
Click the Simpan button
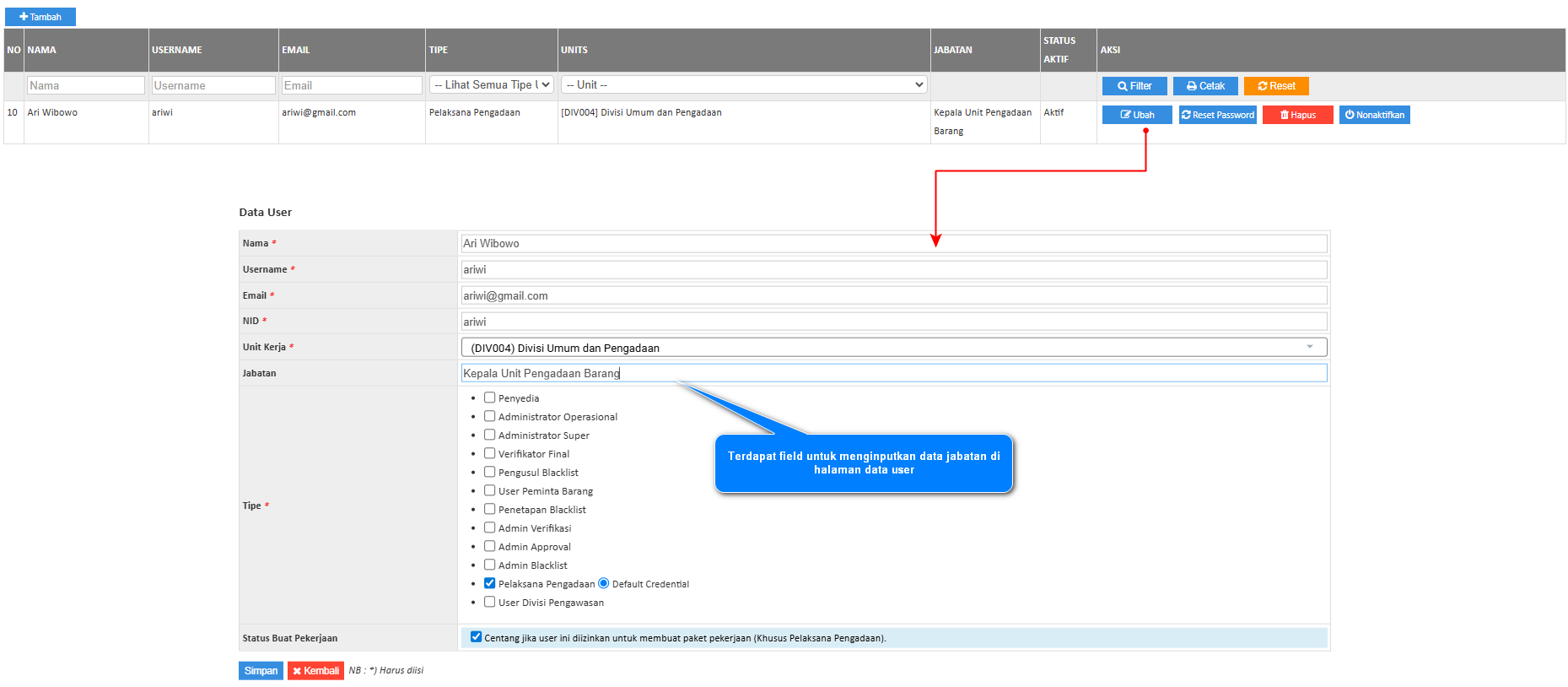click(261, 671)
